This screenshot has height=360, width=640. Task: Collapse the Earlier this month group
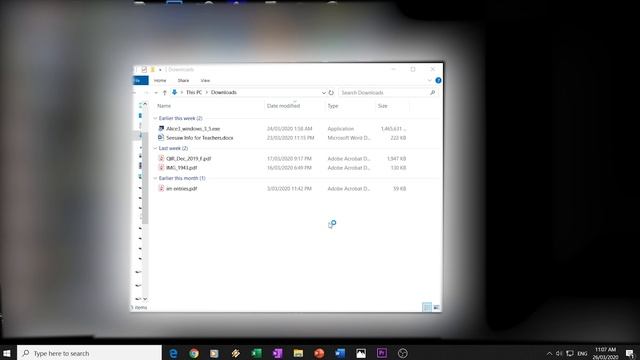point(155,178)
